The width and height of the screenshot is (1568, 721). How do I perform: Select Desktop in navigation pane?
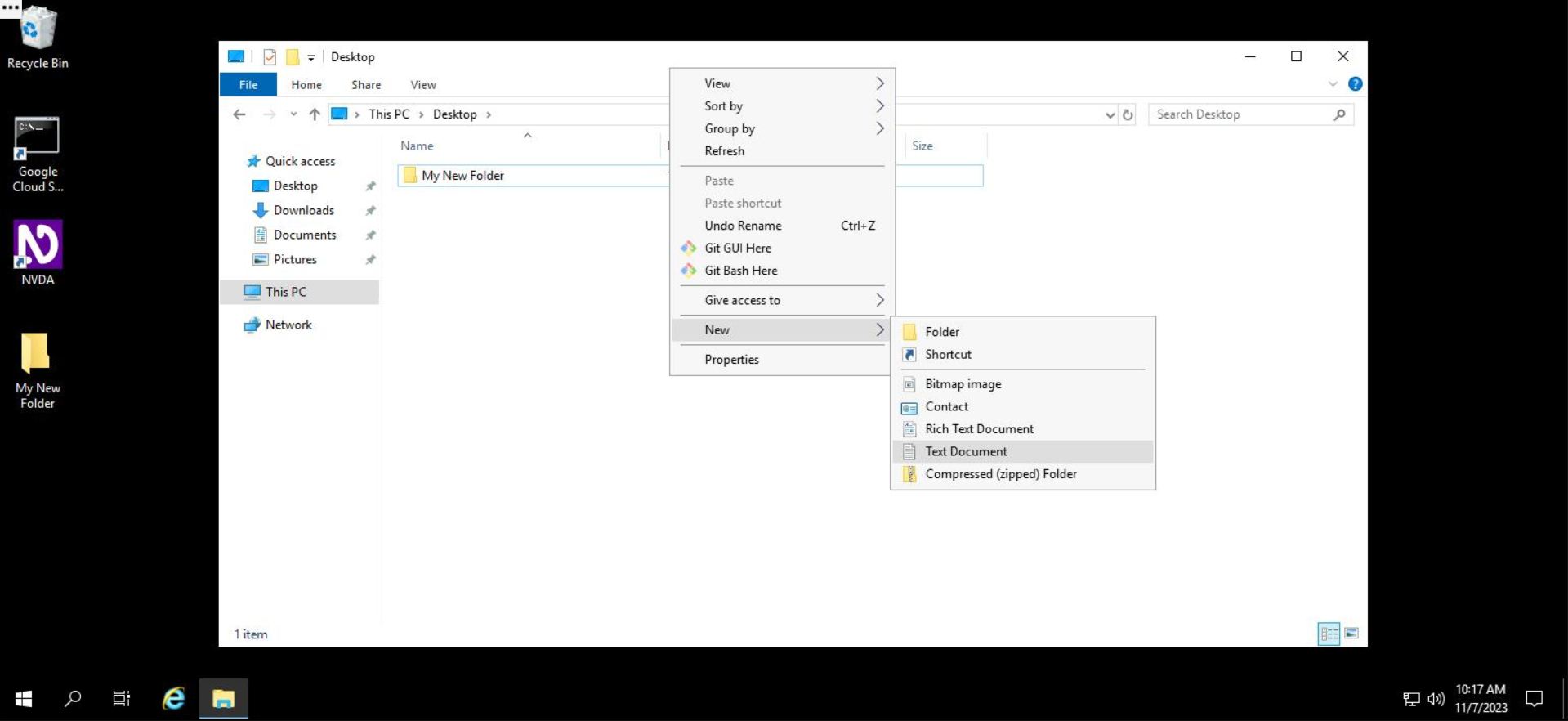coord(295,186)
